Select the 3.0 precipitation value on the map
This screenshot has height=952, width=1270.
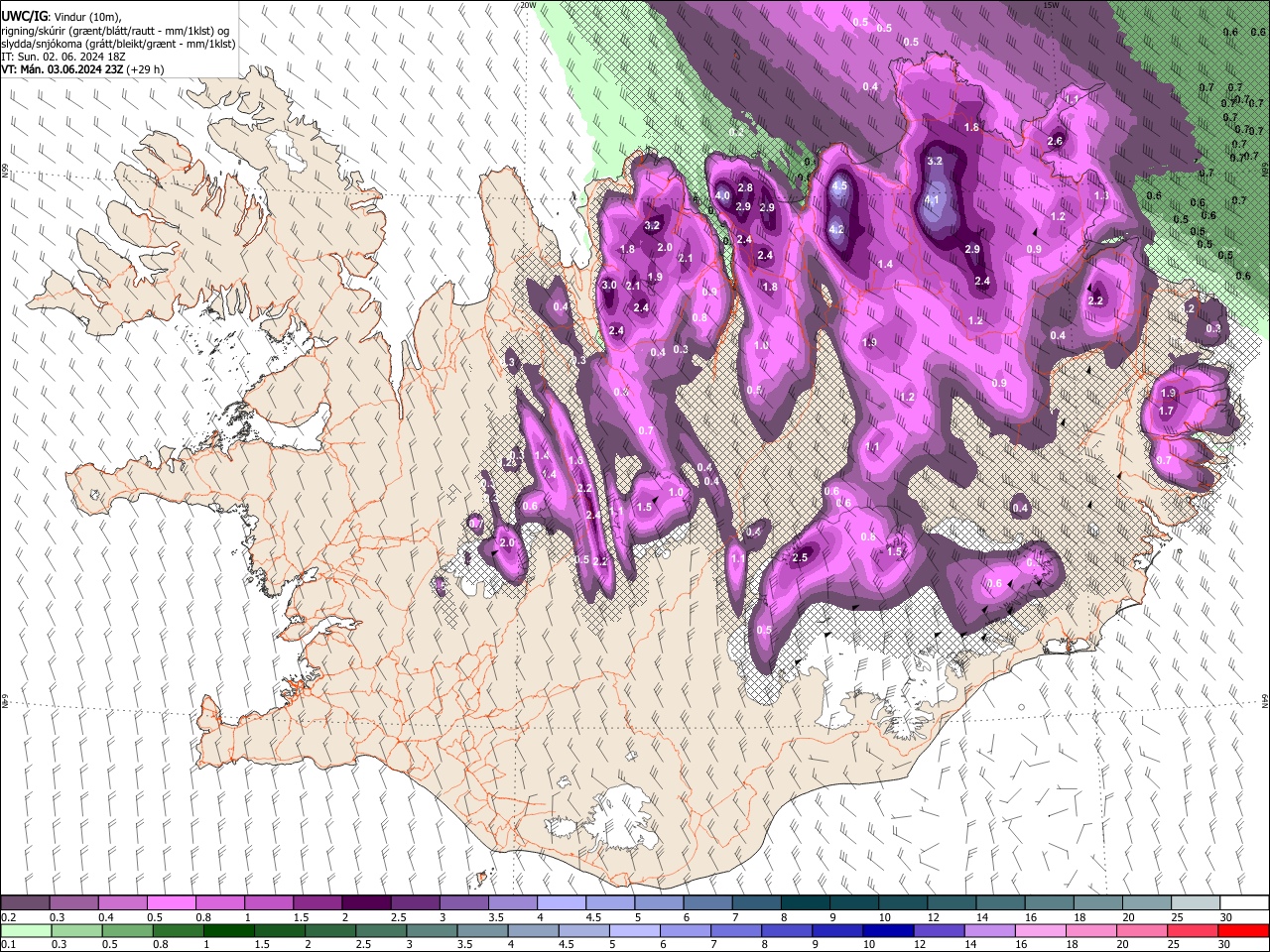(x=609, y=285)
